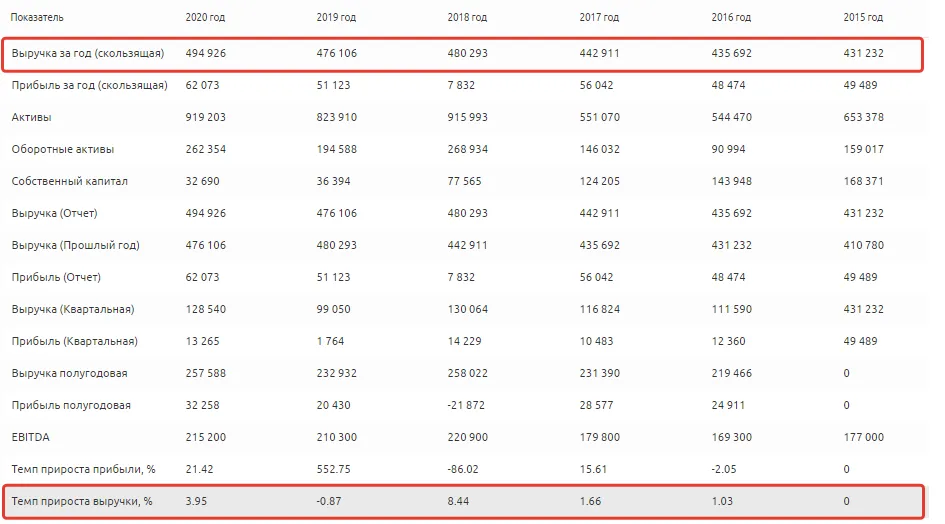Click the Показатель column header
Viewport: 945px width, 524px height.
[x=37, y=17]
